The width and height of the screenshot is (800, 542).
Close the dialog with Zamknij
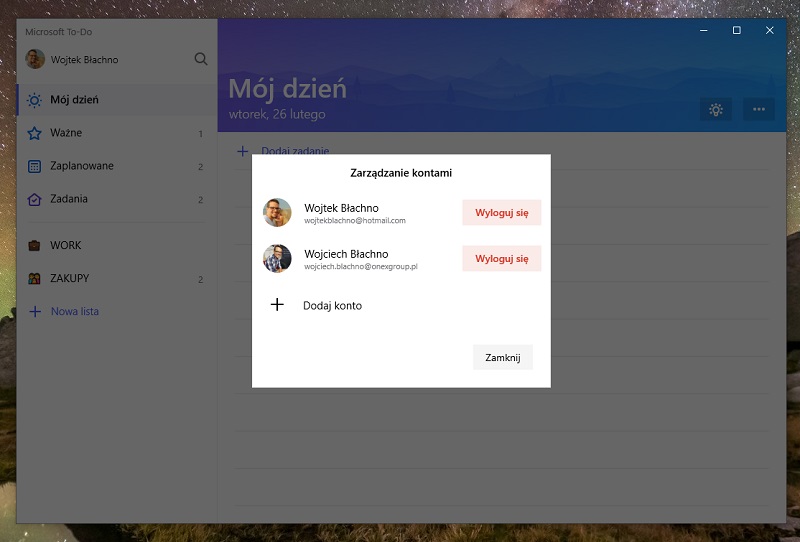tap(503, 357)
